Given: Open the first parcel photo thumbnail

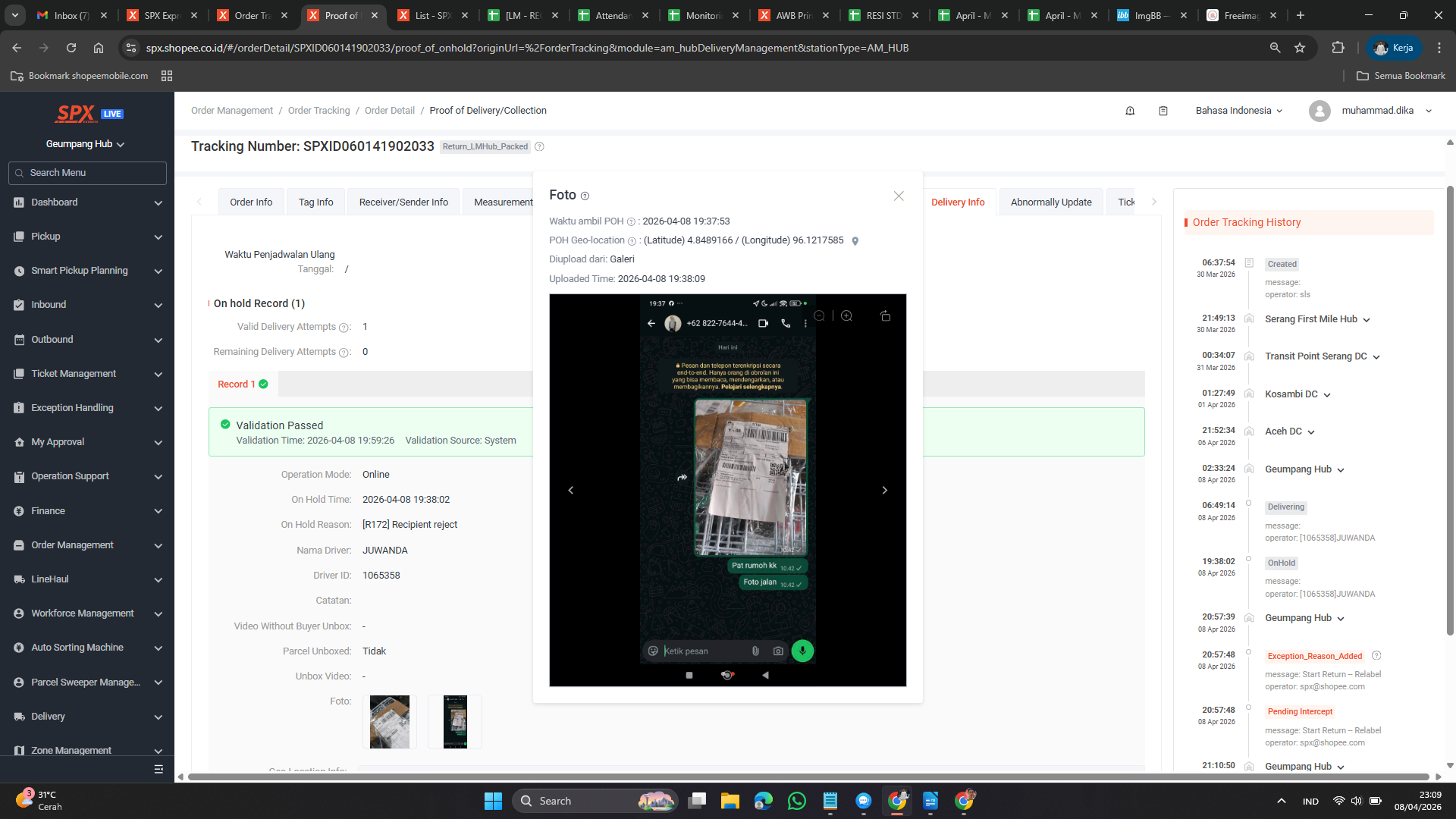Looking at the screenshot, I should click(x=389, y=722).
